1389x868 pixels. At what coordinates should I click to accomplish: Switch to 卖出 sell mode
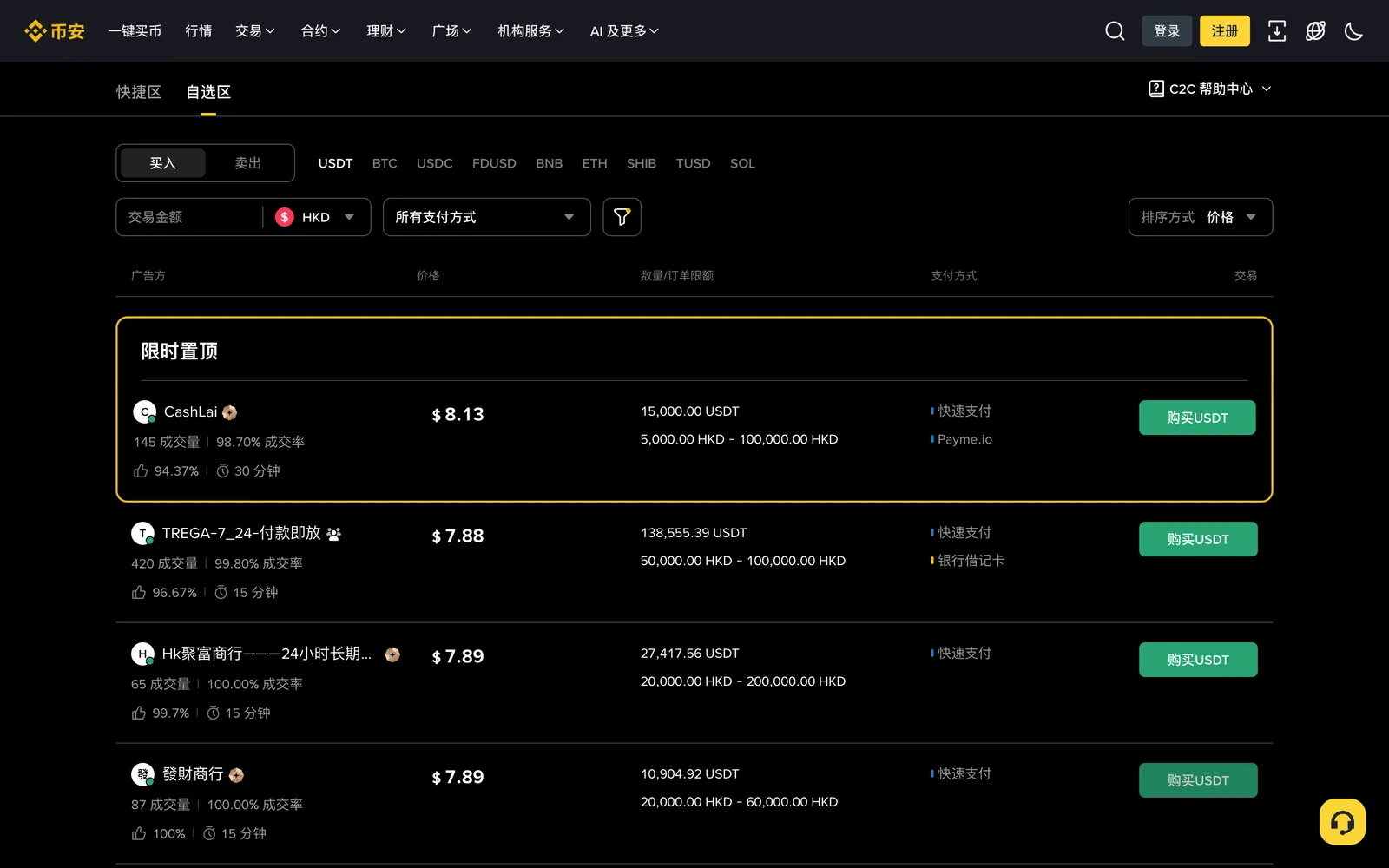point(248,163)
